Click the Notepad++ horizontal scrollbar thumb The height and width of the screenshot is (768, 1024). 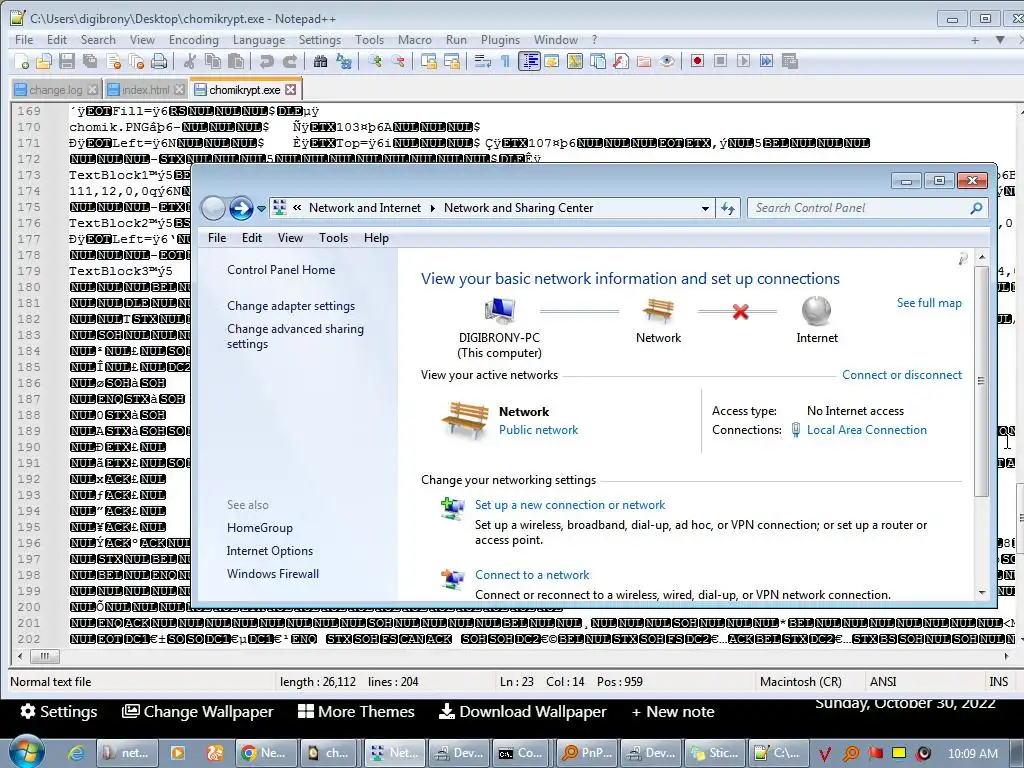[x=45, y=656]
